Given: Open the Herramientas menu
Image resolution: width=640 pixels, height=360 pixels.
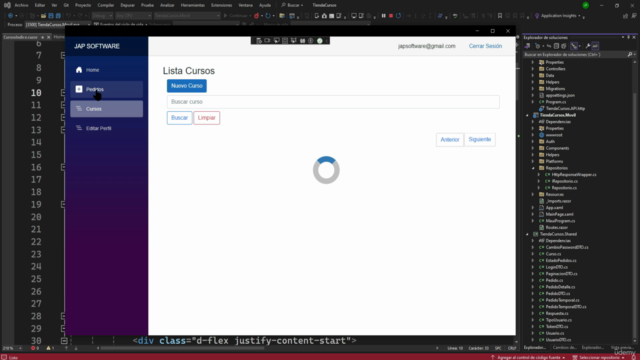Looking at the screenshot, I should [x=193, y=5].
